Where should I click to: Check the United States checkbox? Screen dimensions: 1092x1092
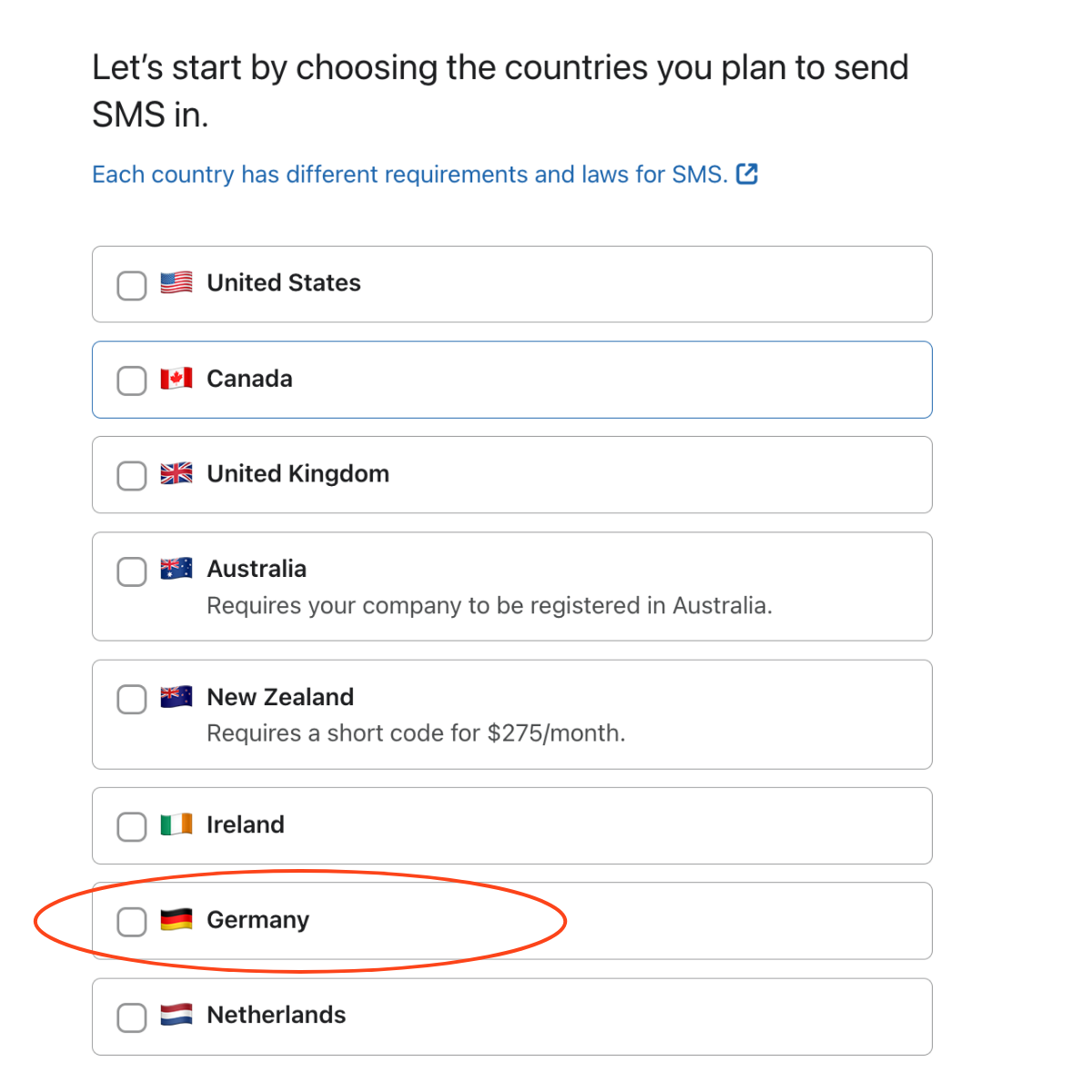pos(132,286)
